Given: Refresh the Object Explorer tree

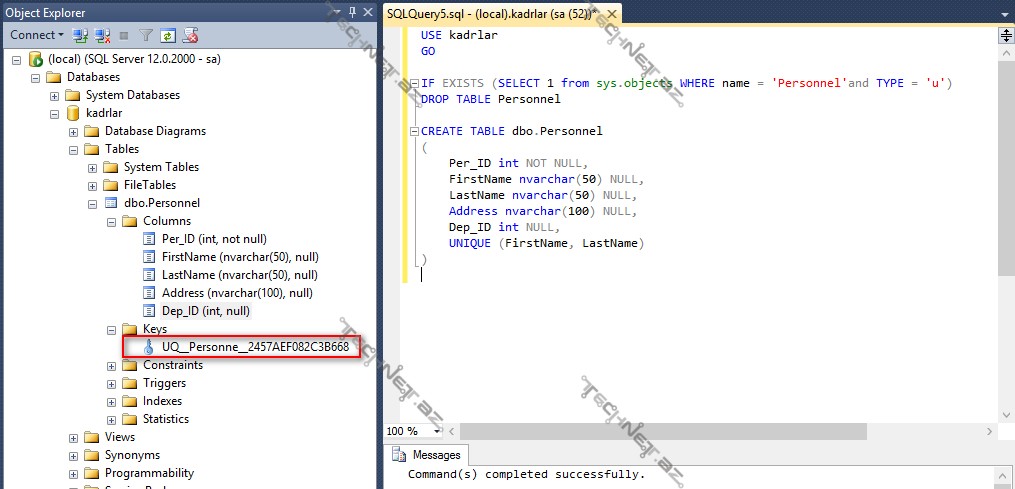Looking at the screenshot, I should tap(168, 35).
